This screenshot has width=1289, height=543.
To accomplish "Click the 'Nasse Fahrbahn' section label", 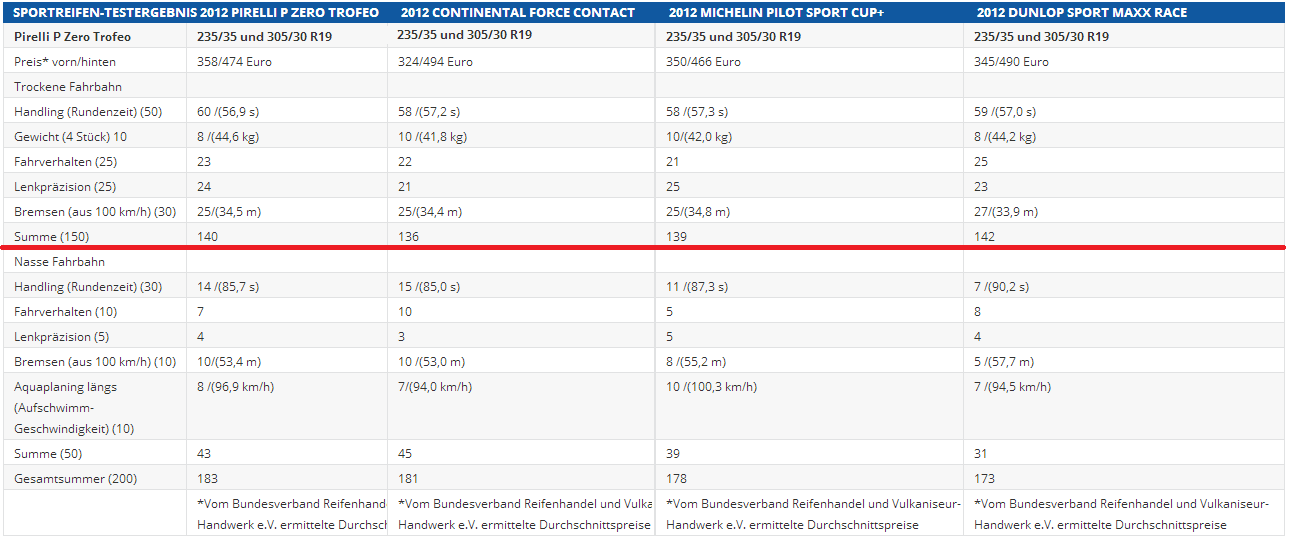I will click(60, 262).
